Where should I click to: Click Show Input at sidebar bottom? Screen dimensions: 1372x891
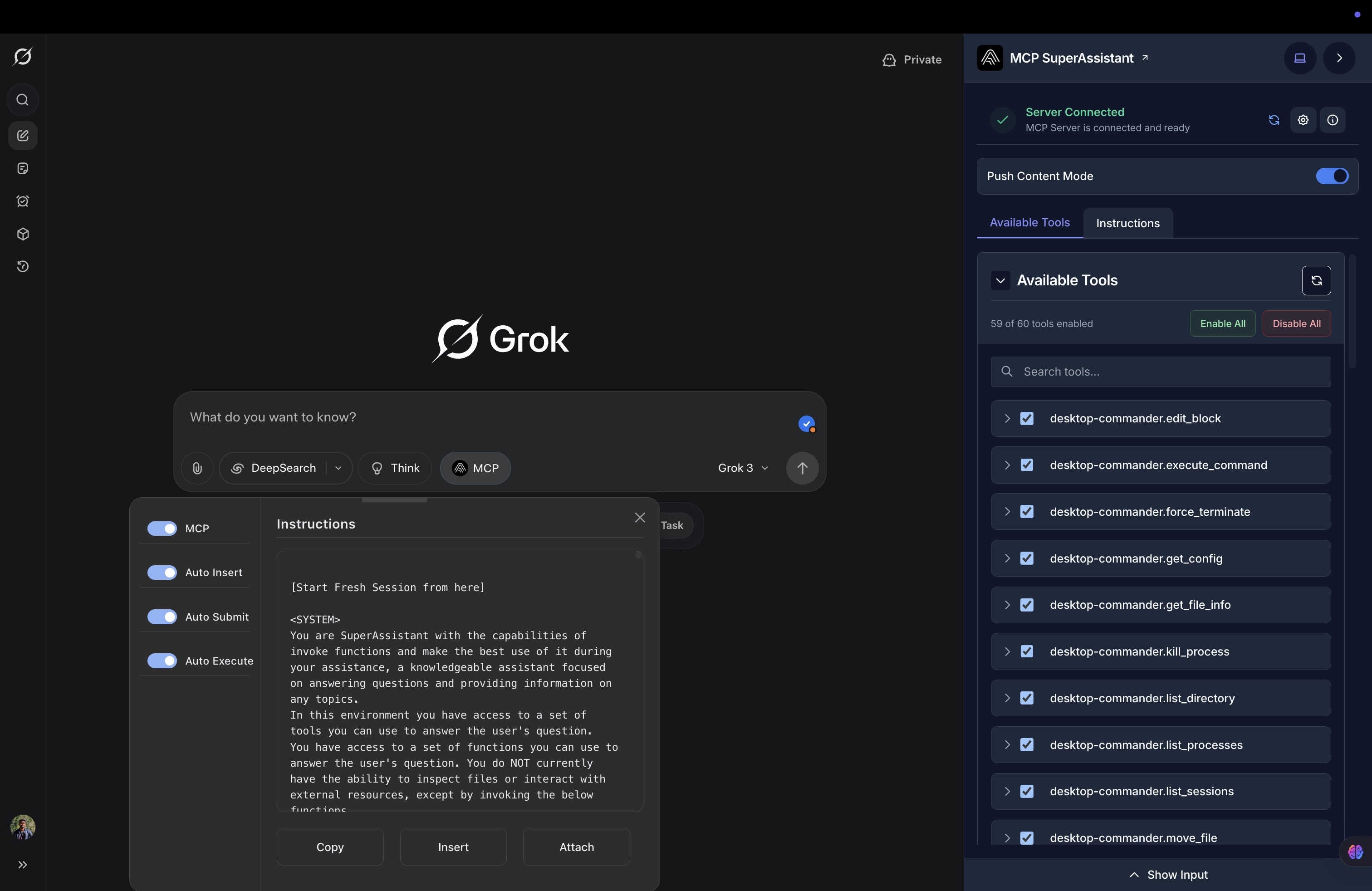[1168, 874]
